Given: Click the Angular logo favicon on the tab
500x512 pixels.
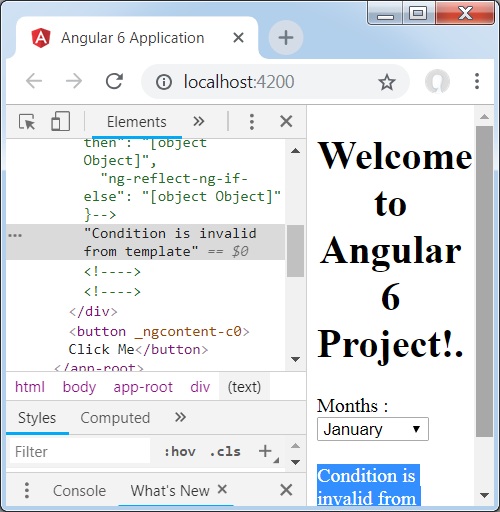Looking at the screenshot, I should tap(41, 38).
